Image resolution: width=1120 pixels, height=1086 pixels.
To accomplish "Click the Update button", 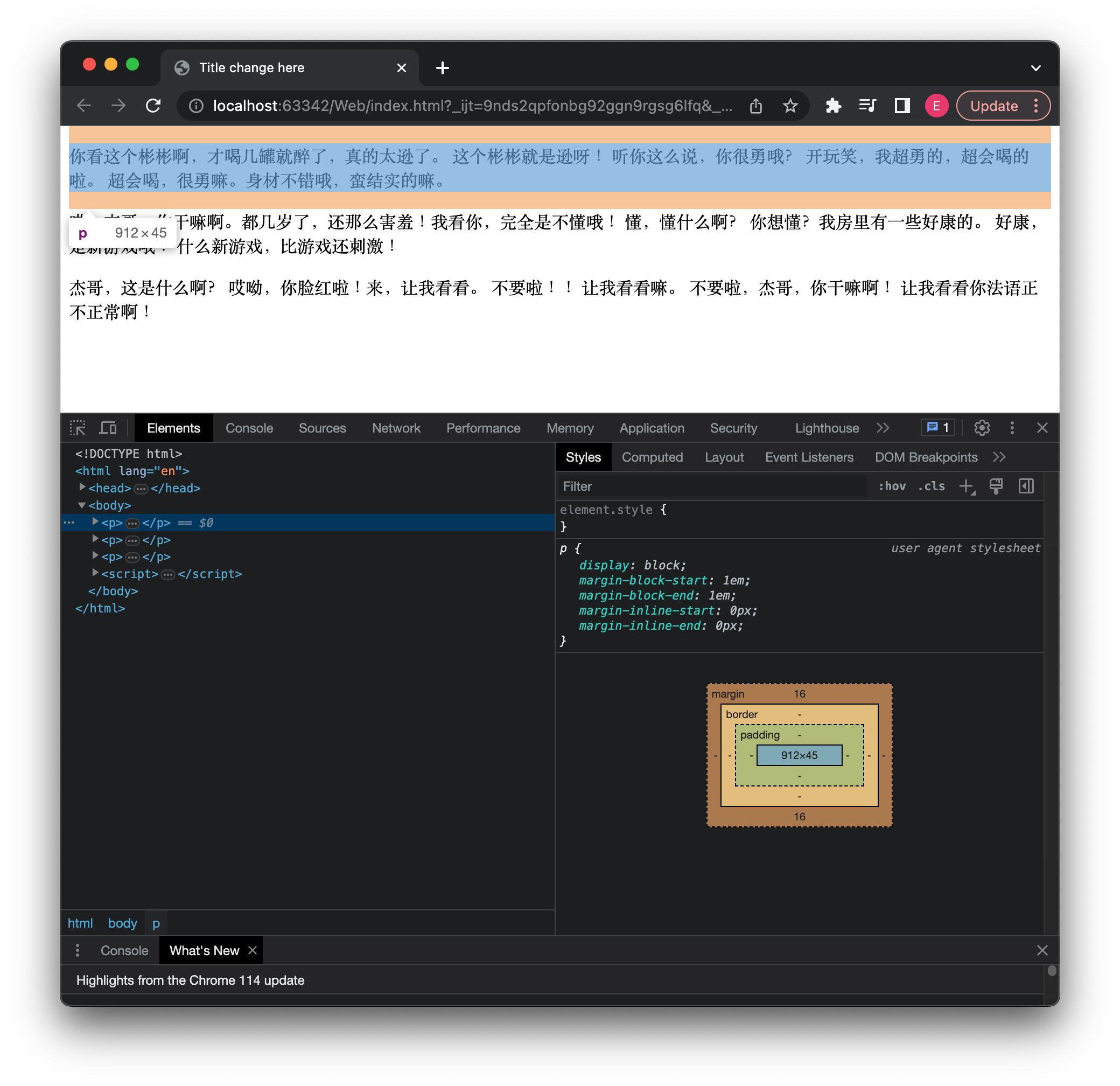I will (993, 106).
